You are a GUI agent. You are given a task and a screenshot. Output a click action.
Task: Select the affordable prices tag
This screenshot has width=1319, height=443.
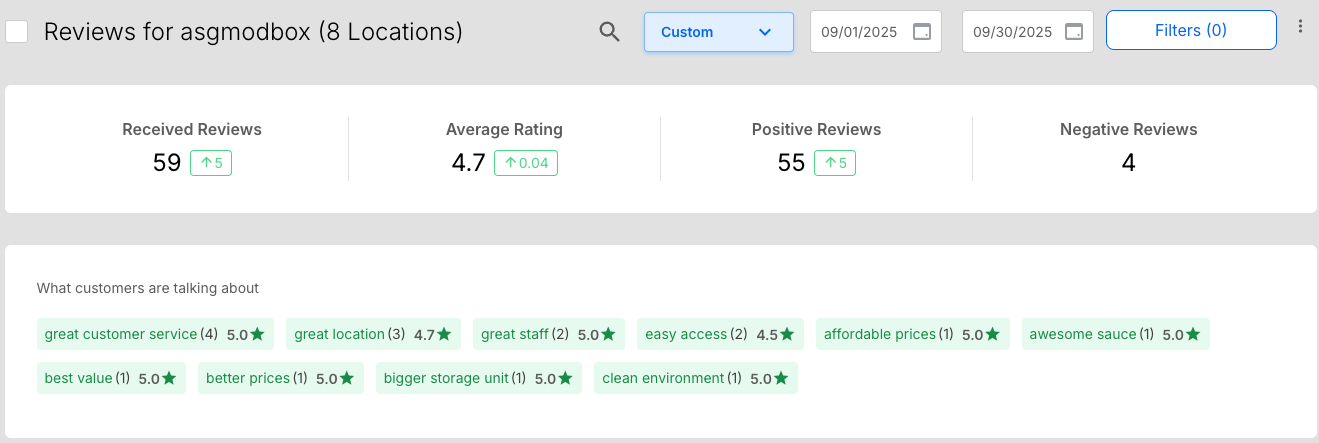tap(912, 334)
